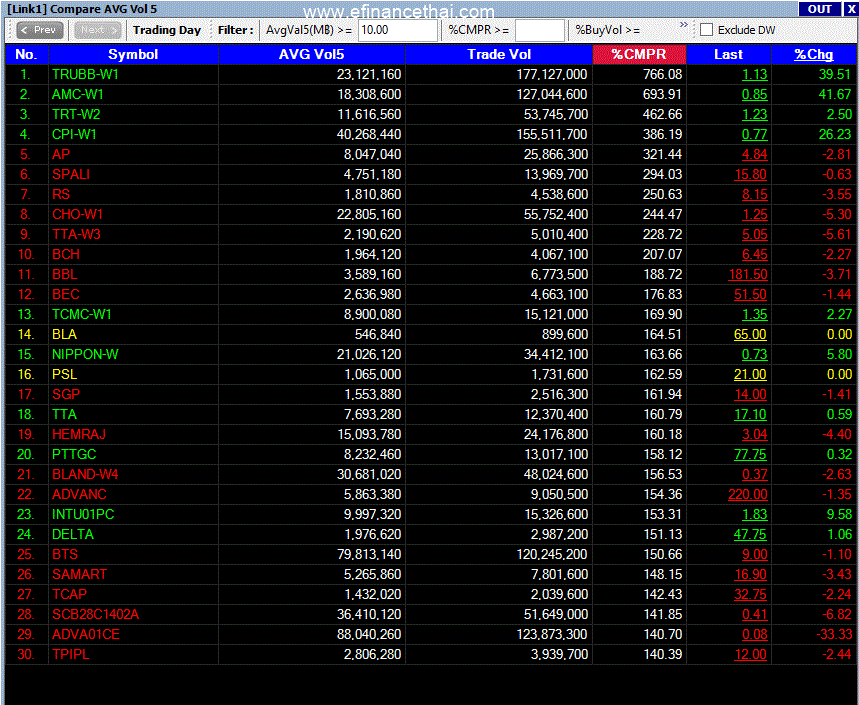Click average volume 40,268,440
The height and width of the screenshot is (705, 859).
pos(369,134)
